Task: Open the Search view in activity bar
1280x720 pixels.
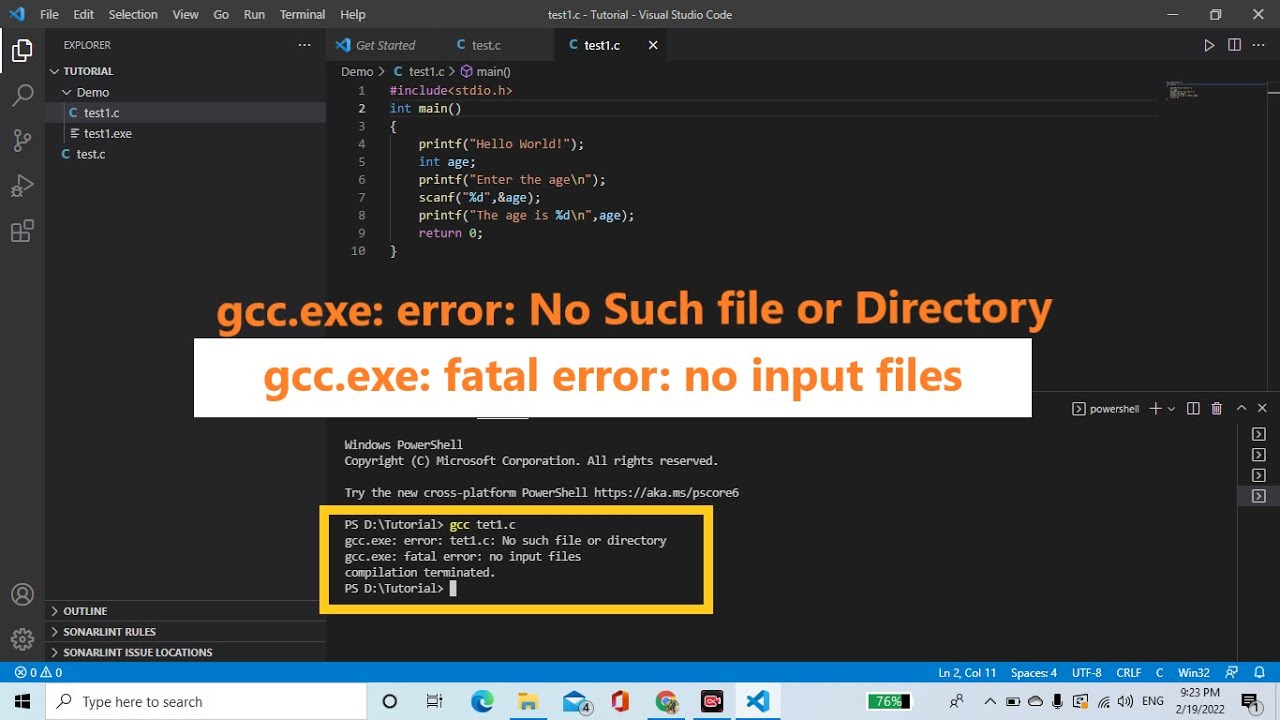Action: tap(22, 96)
